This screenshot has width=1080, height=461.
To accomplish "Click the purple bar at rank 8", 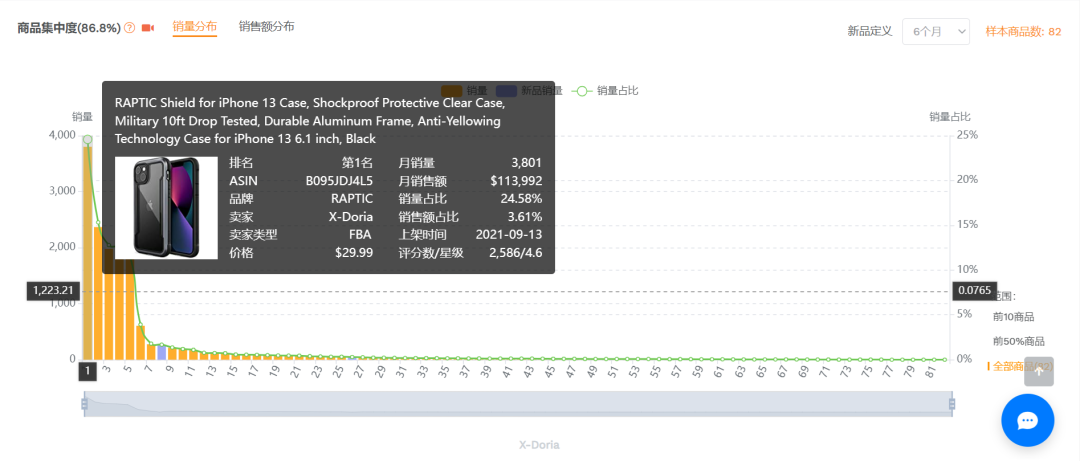I will 161,353.
